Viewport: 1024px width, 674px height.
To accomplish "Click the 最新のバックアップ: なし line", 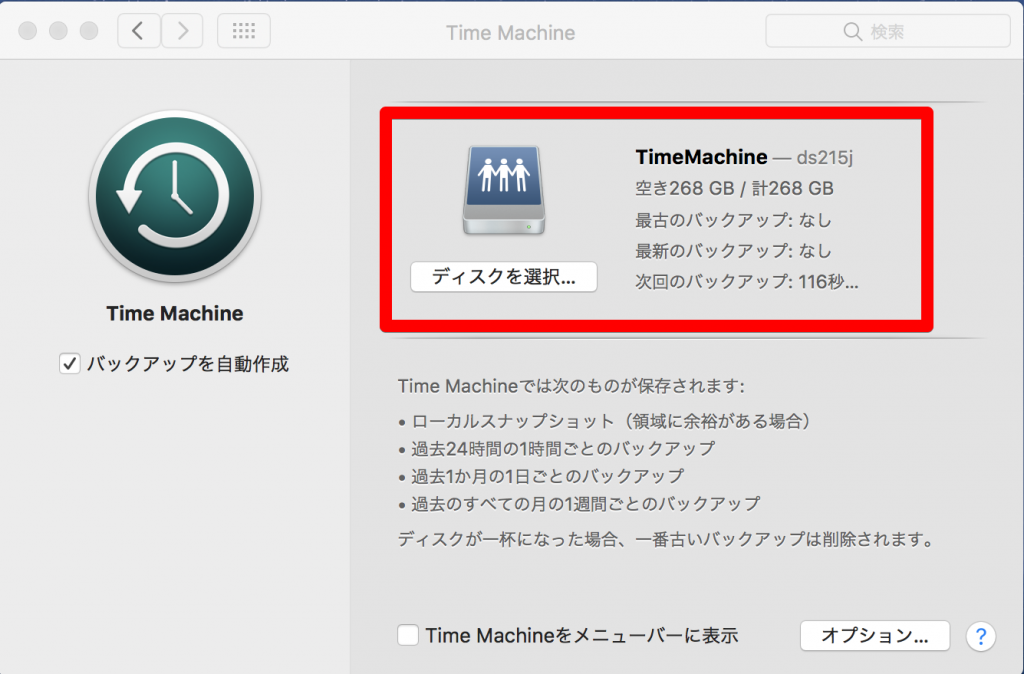I will pos(733,251).
